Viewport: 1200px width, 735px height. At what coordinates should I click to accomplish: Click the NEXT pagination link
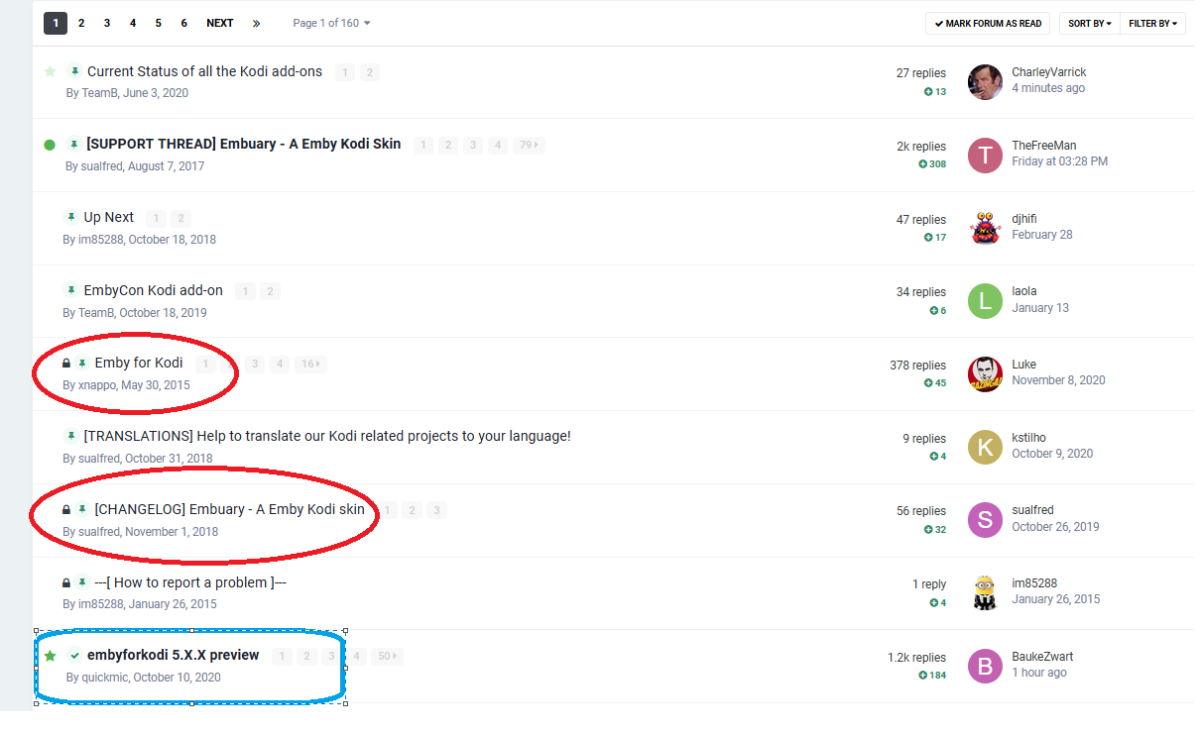point(220,23)
